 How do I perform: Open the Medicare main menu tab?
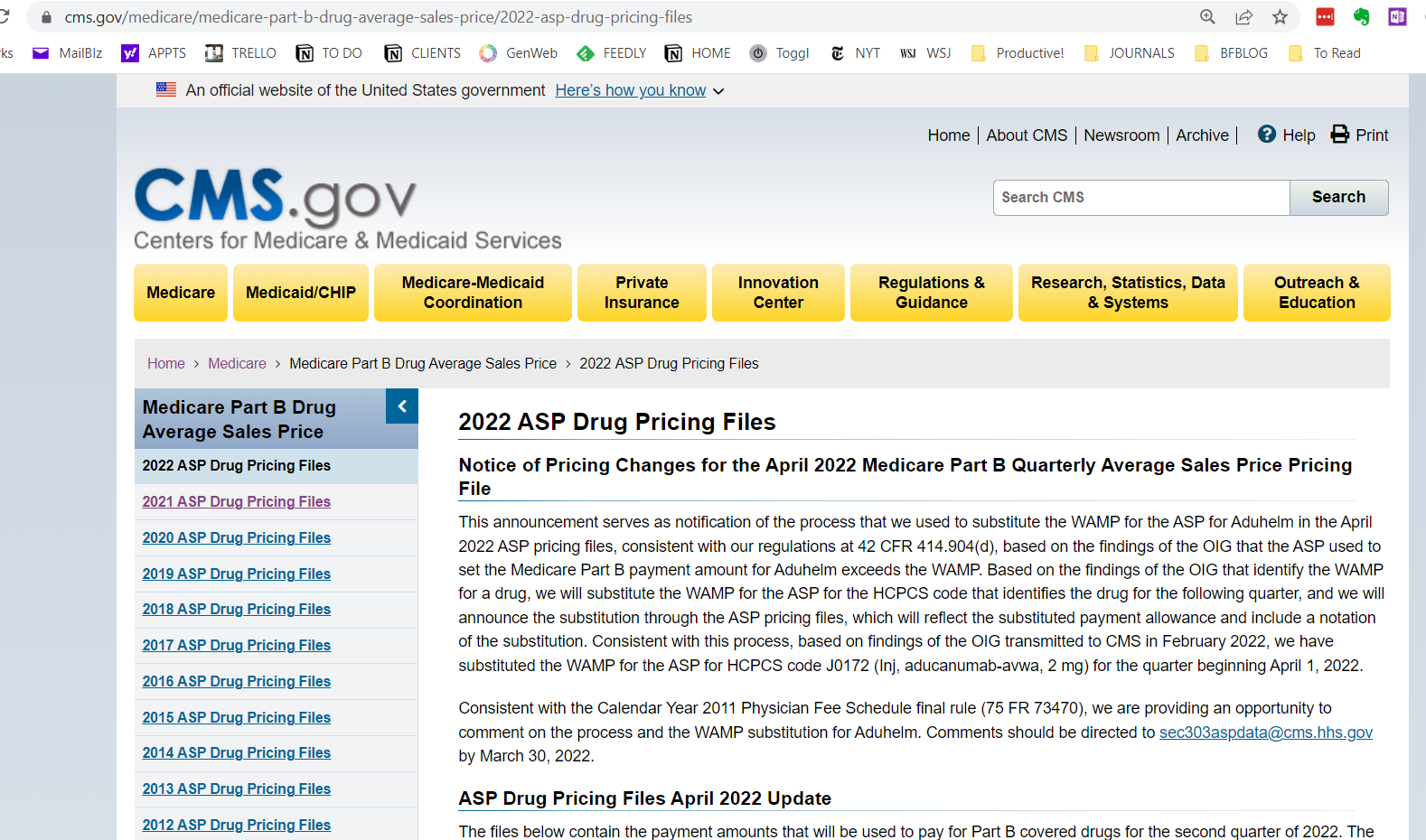[181, 293]
